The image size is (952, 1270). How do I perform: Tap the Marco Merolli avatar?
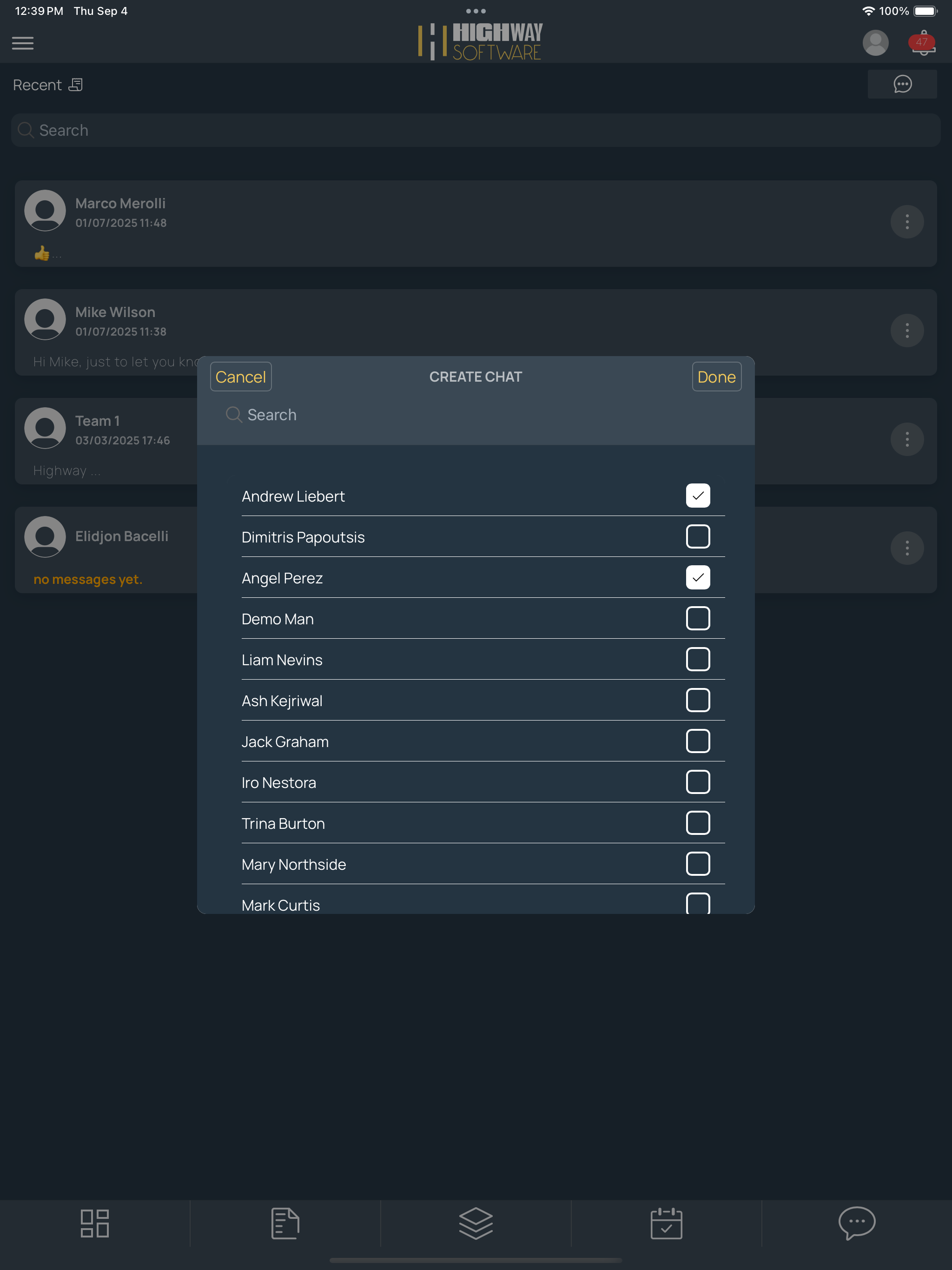(45, 211)
